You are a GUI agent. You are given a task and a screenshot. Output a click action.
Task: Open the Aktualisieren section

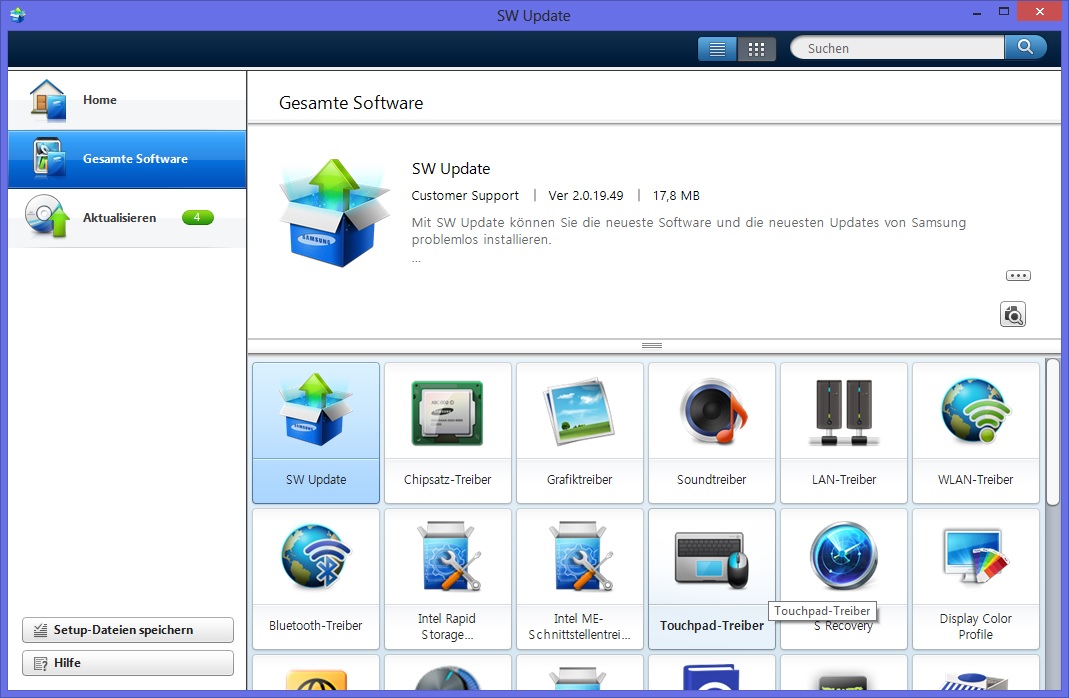click(127, 218)
